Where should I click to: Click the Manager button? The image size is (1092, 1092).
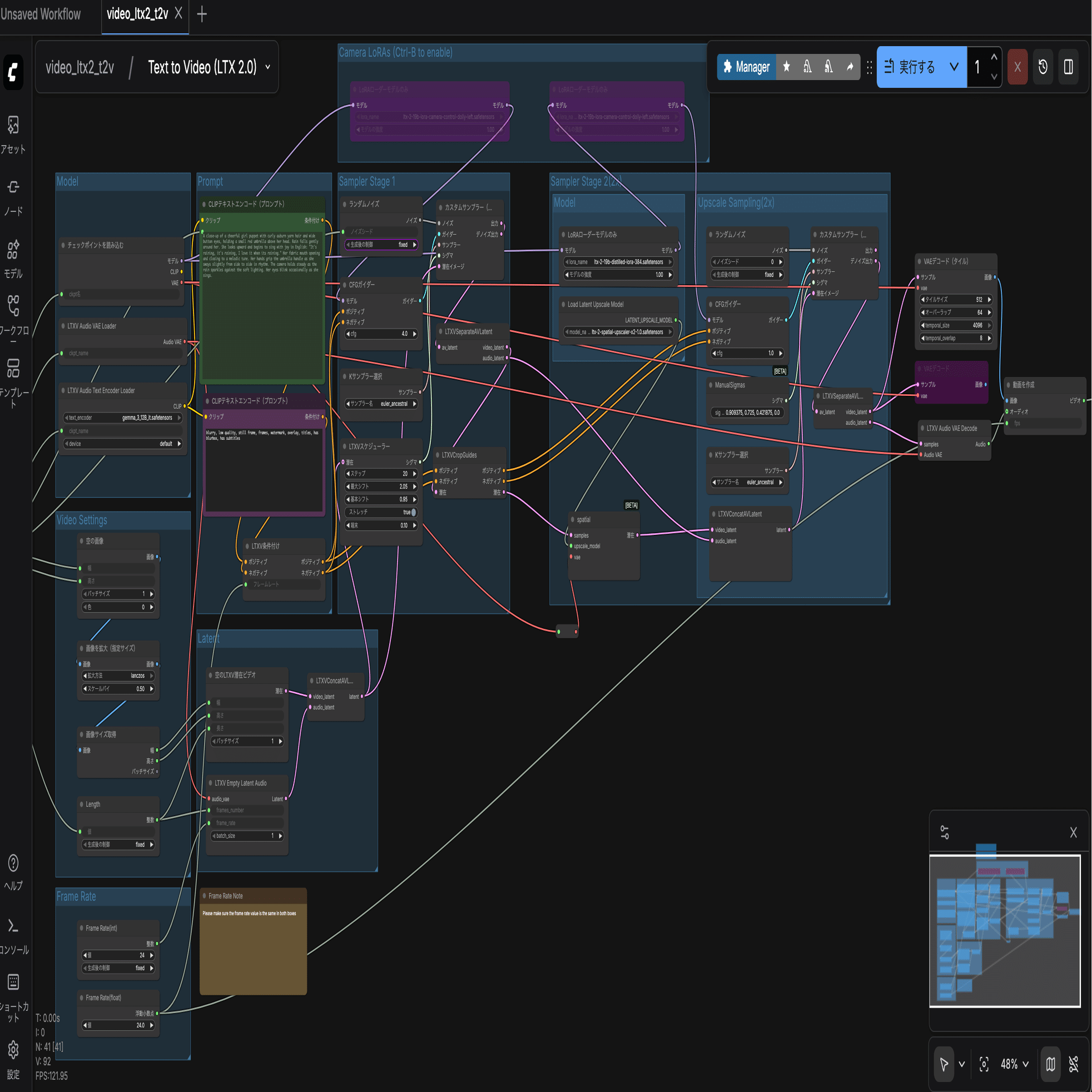[x=747, y=67]
